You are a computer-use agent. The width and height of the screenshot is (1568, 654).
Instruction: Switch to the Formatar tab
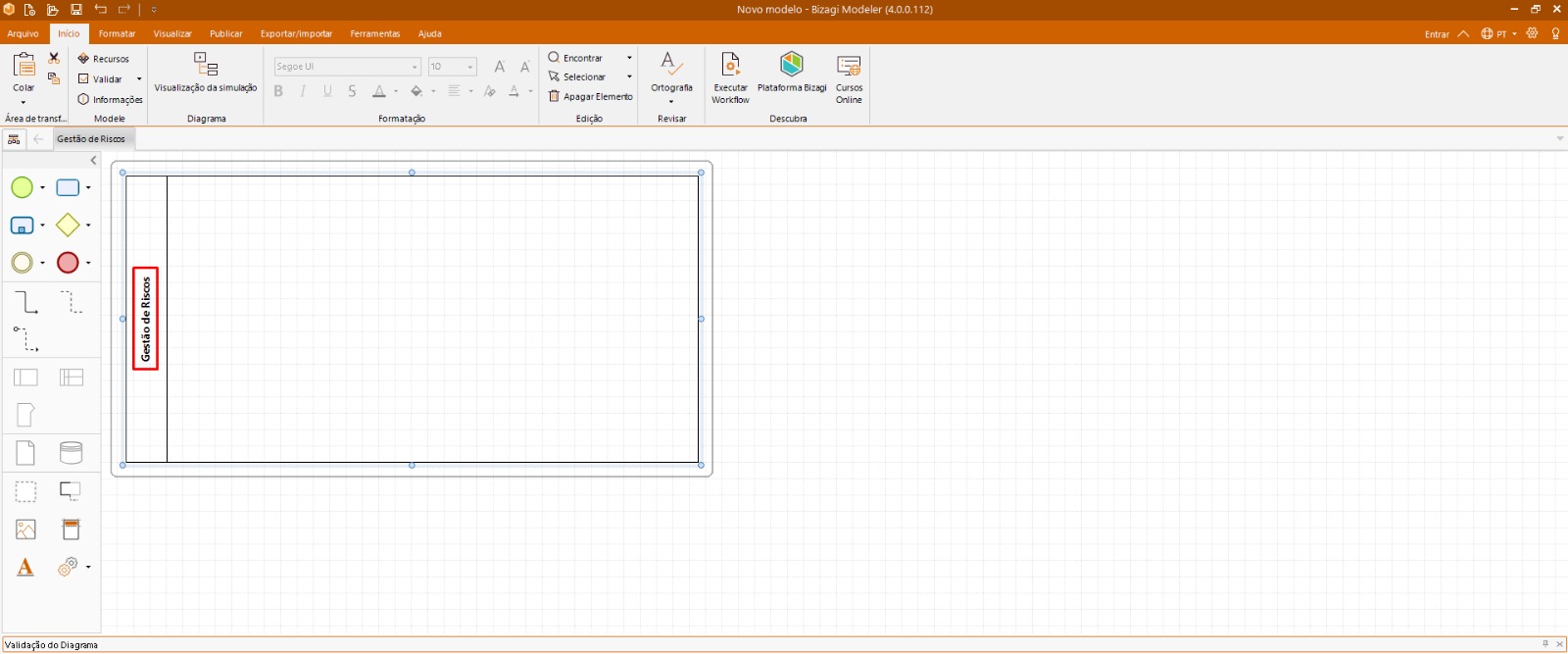click(118, 33)
